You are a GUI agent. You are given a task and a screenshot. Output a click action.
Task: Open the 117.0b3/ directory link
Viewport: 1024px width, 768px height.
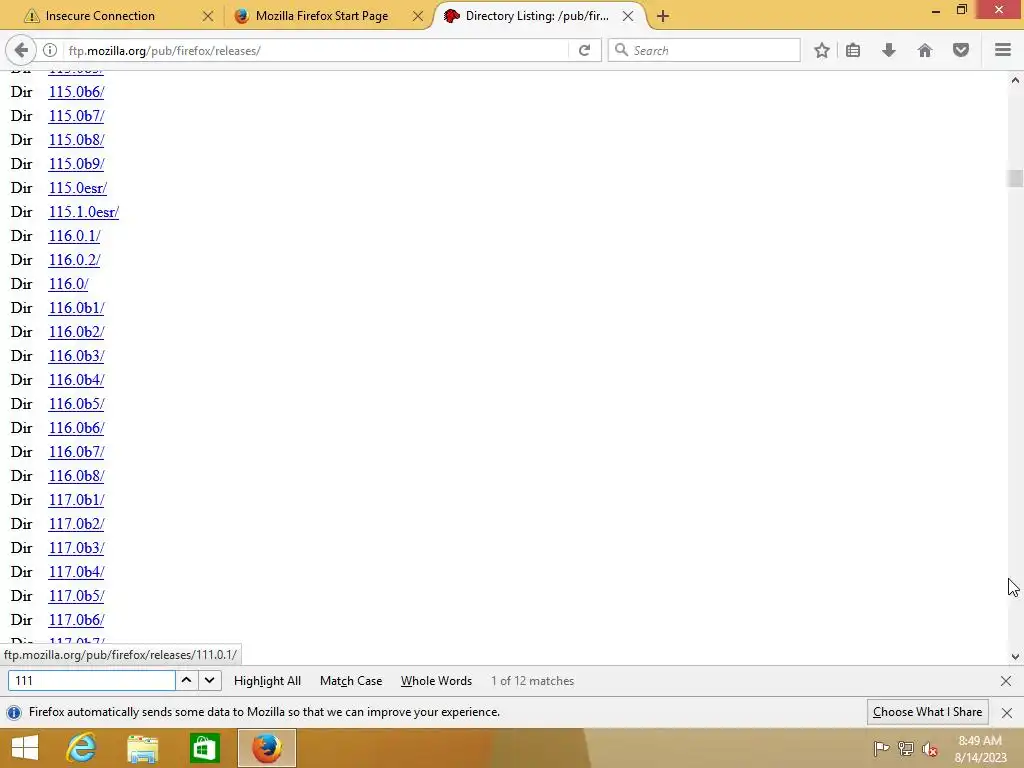click(x=76, y=548)
